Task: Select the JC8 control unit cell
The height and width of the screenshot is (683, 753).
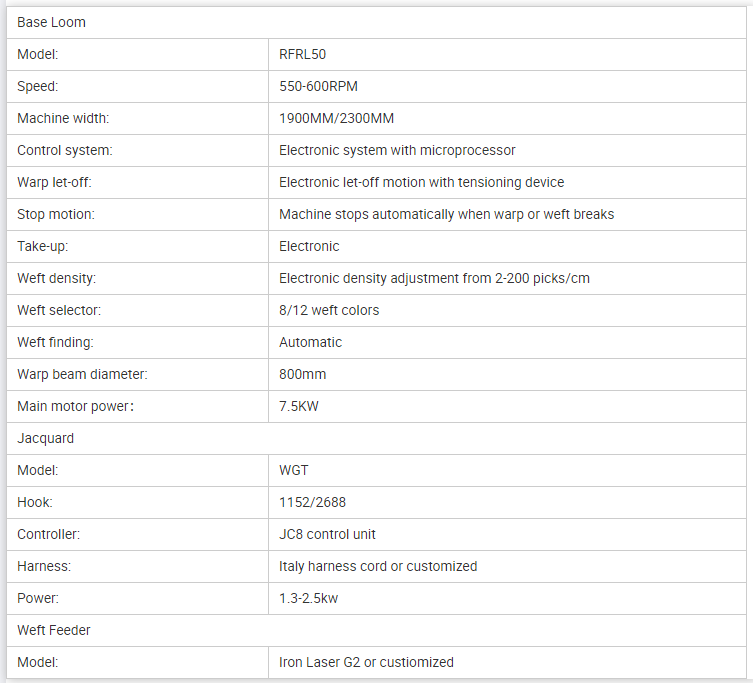Action: point(507,535)
